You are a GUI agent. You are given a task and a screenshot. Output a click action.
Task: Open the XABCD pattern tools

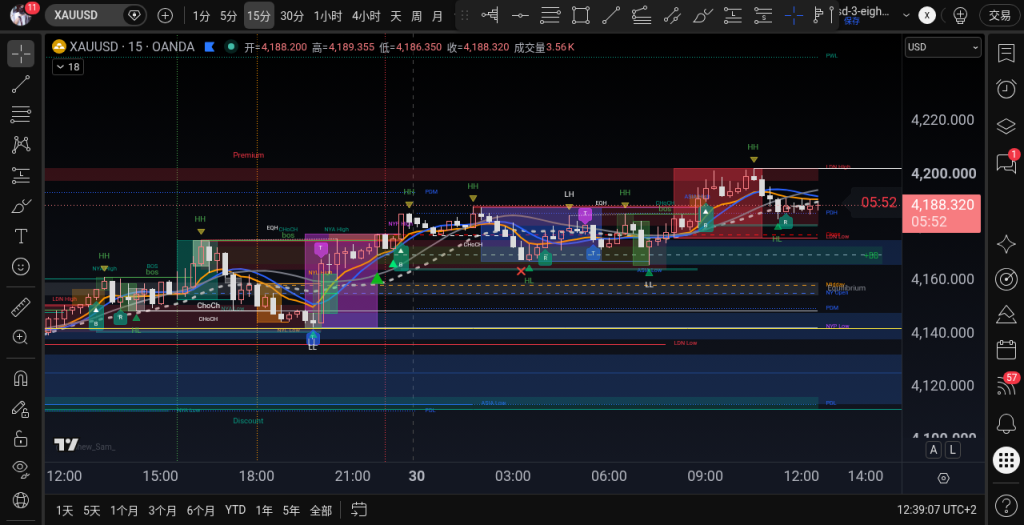(21, 144)
